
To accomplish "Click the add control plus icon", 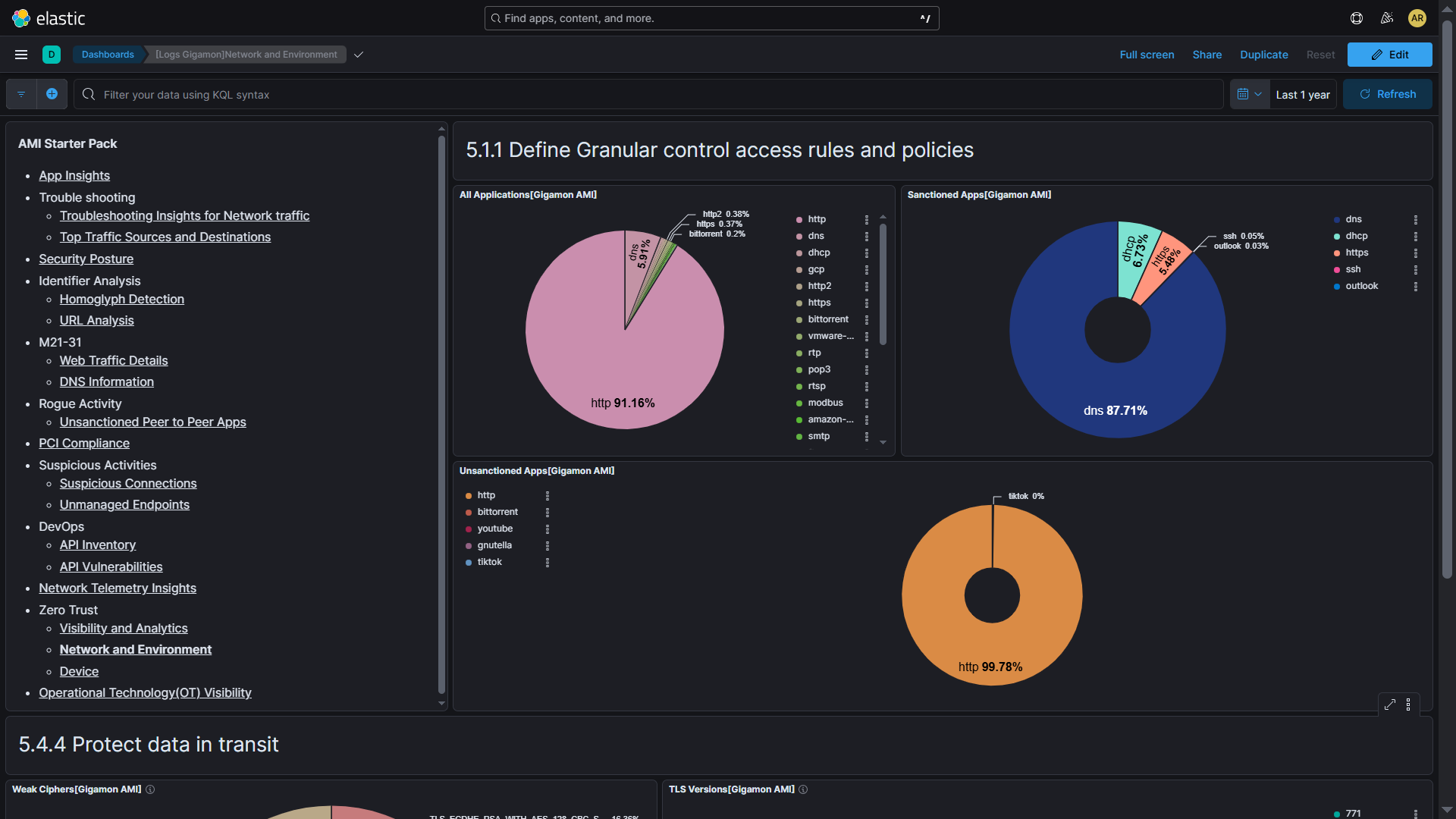I will click(x=52, y=93).
